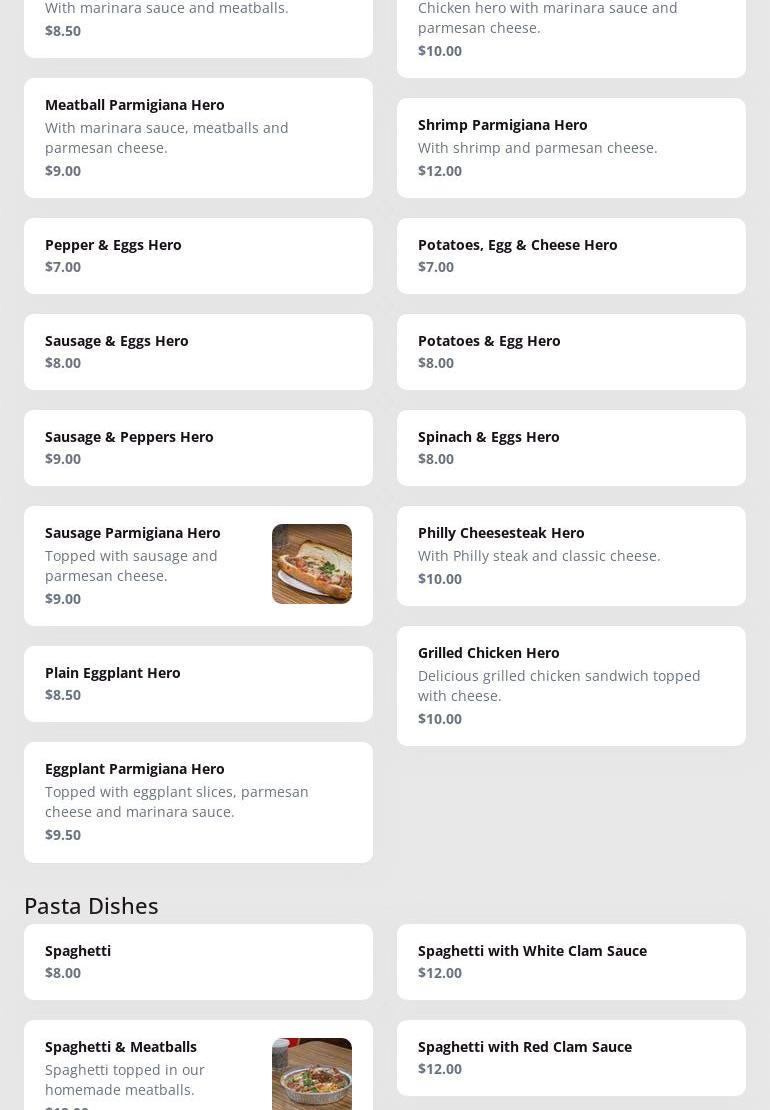The height and width of the screenshot is (1110, 770).
Task: Open the Spaghetti & Meatballs photo
Action: click(311, 1074)
